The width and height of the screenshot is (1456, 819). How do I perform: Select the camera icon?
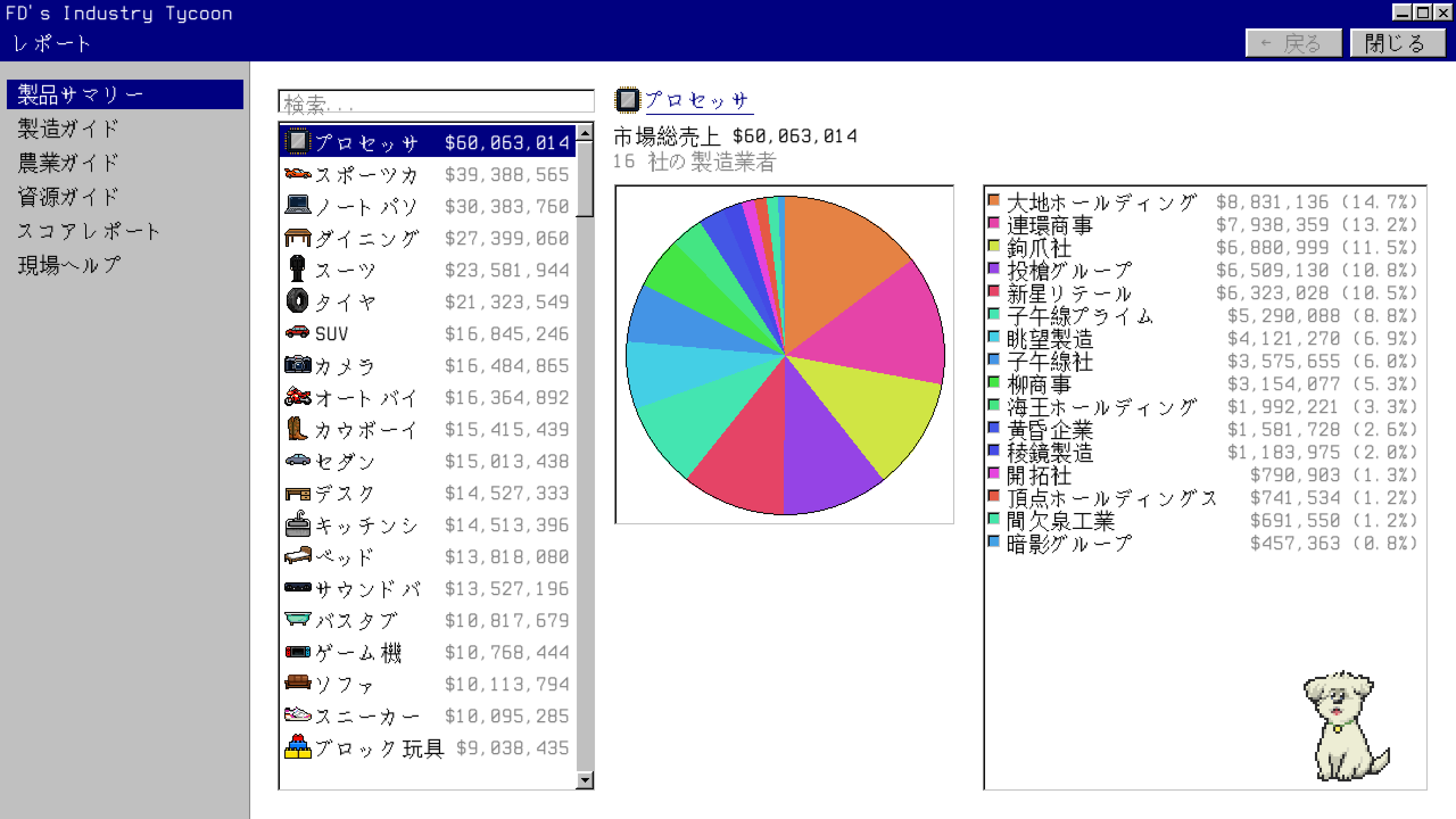point(297,364)
